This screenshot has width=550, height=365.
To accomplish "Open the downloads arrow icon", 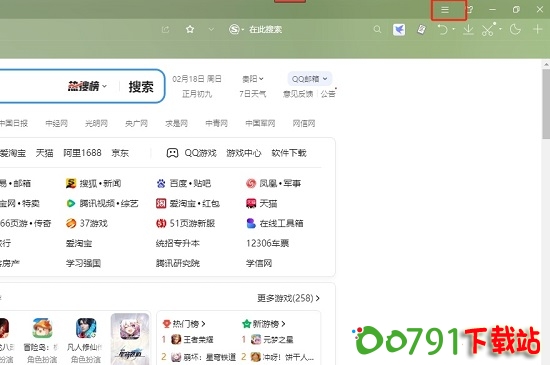I will coord(468,30).
